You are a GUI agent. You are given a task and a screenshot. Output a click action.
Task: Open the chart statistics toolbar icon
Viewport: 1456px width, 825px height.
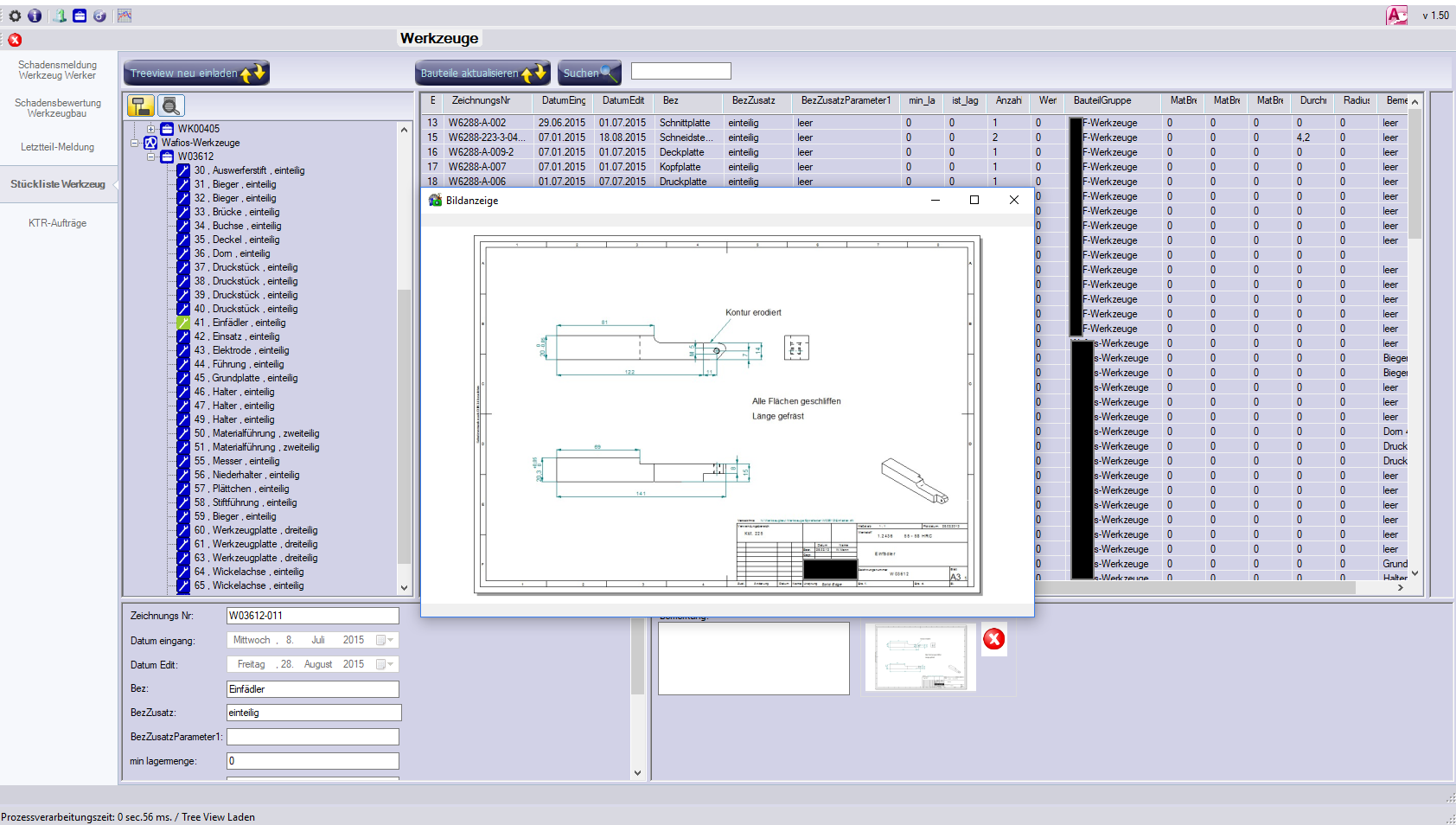pyautogui.click(x=125, y=16)
